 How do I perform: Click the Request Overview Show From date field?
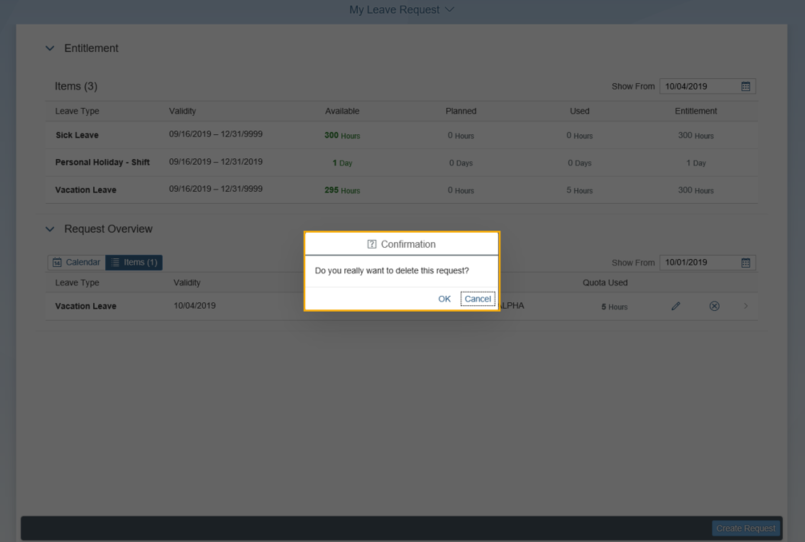coord(698,263)
